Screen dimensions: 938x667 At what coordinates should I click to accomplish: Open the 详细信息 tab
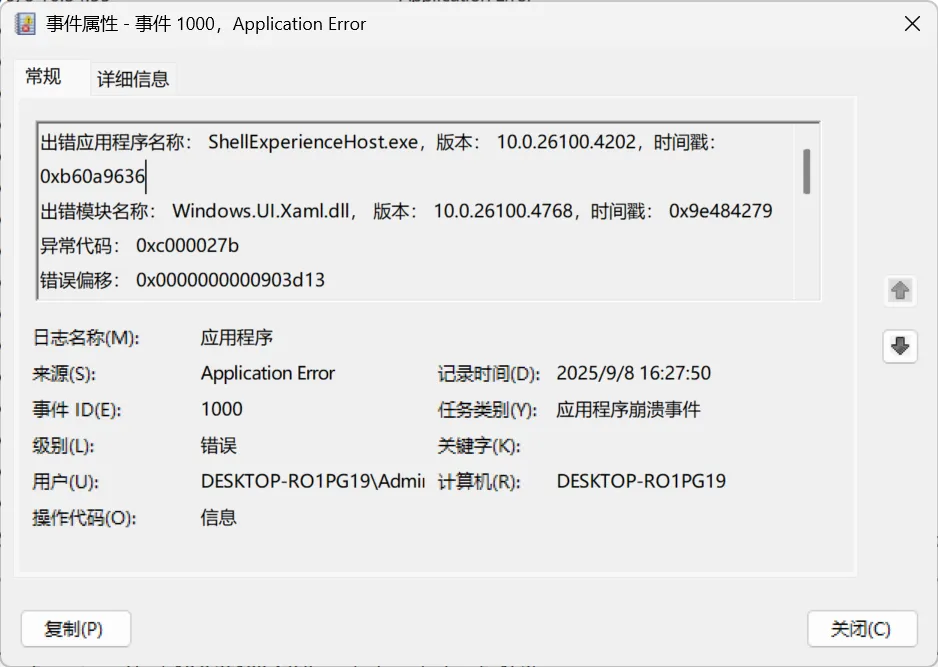pyautogui.click(x=133, y=79)
